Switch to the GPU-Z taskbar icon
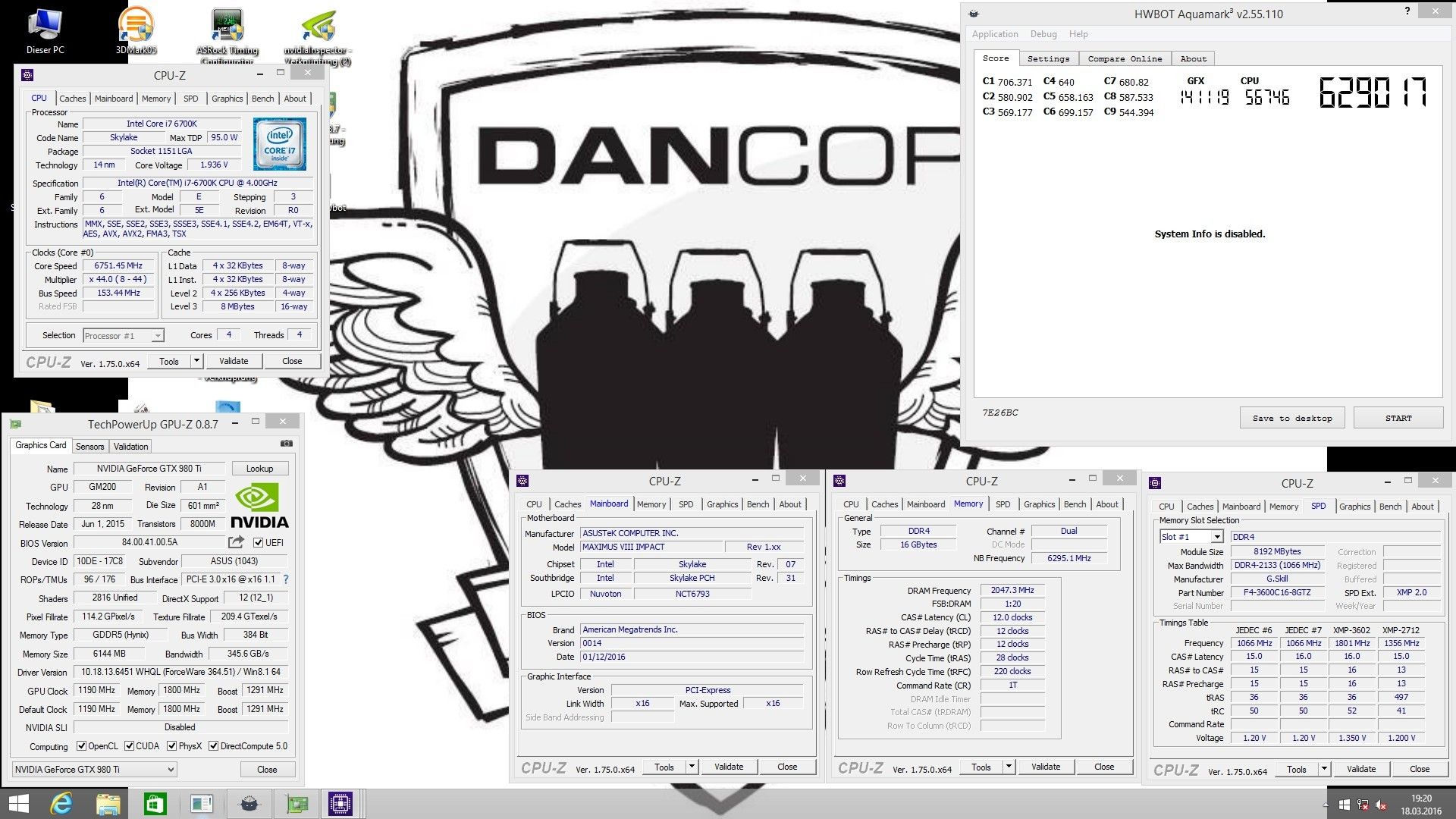Screen dimensions: 1456x819 tap(297, 804)
